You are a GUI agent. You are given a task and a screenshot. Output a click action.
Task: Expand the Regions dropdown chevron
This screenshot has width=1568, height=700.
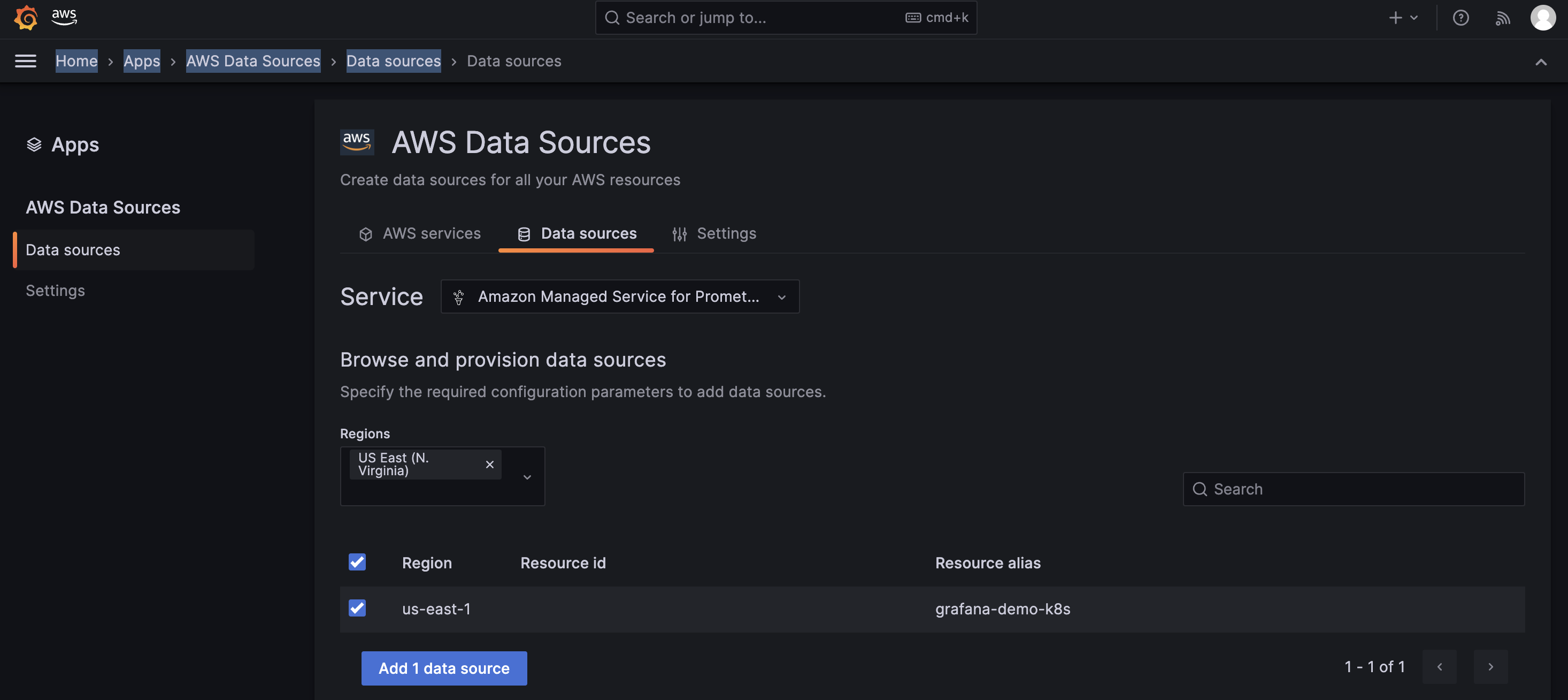[x=527, y=476]
